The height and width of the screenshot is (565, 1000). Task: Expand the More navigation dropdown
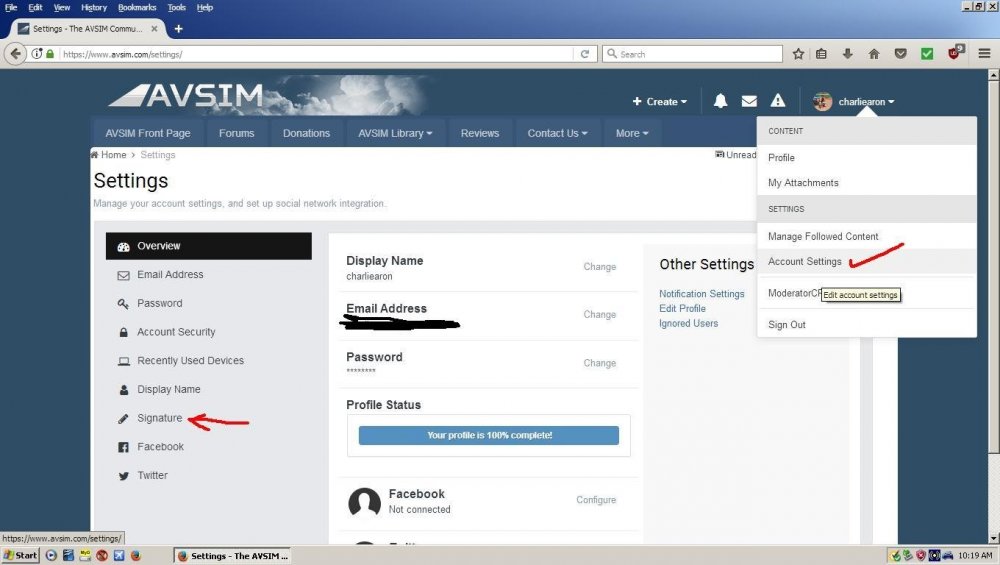632,133
